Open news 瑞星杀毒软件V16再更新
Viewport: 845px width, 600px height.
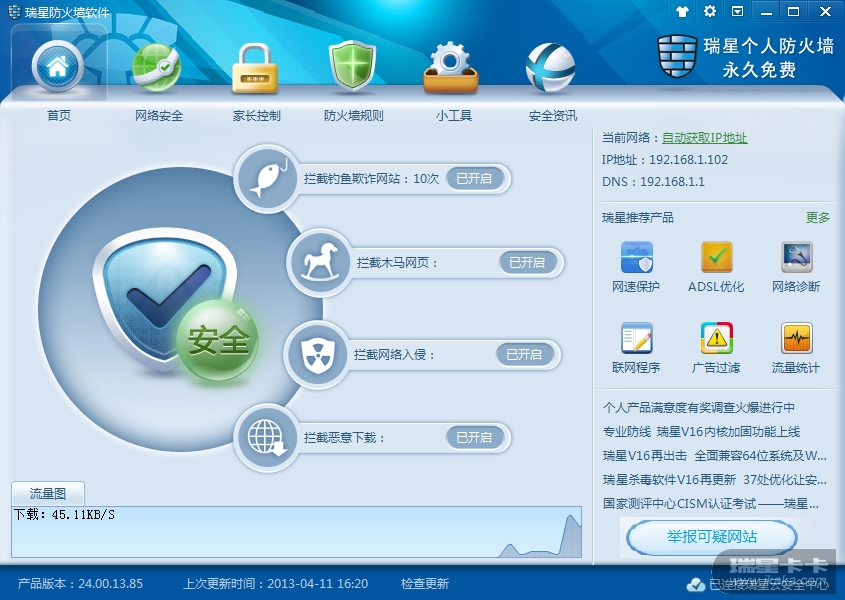click(x=715, y=479)
